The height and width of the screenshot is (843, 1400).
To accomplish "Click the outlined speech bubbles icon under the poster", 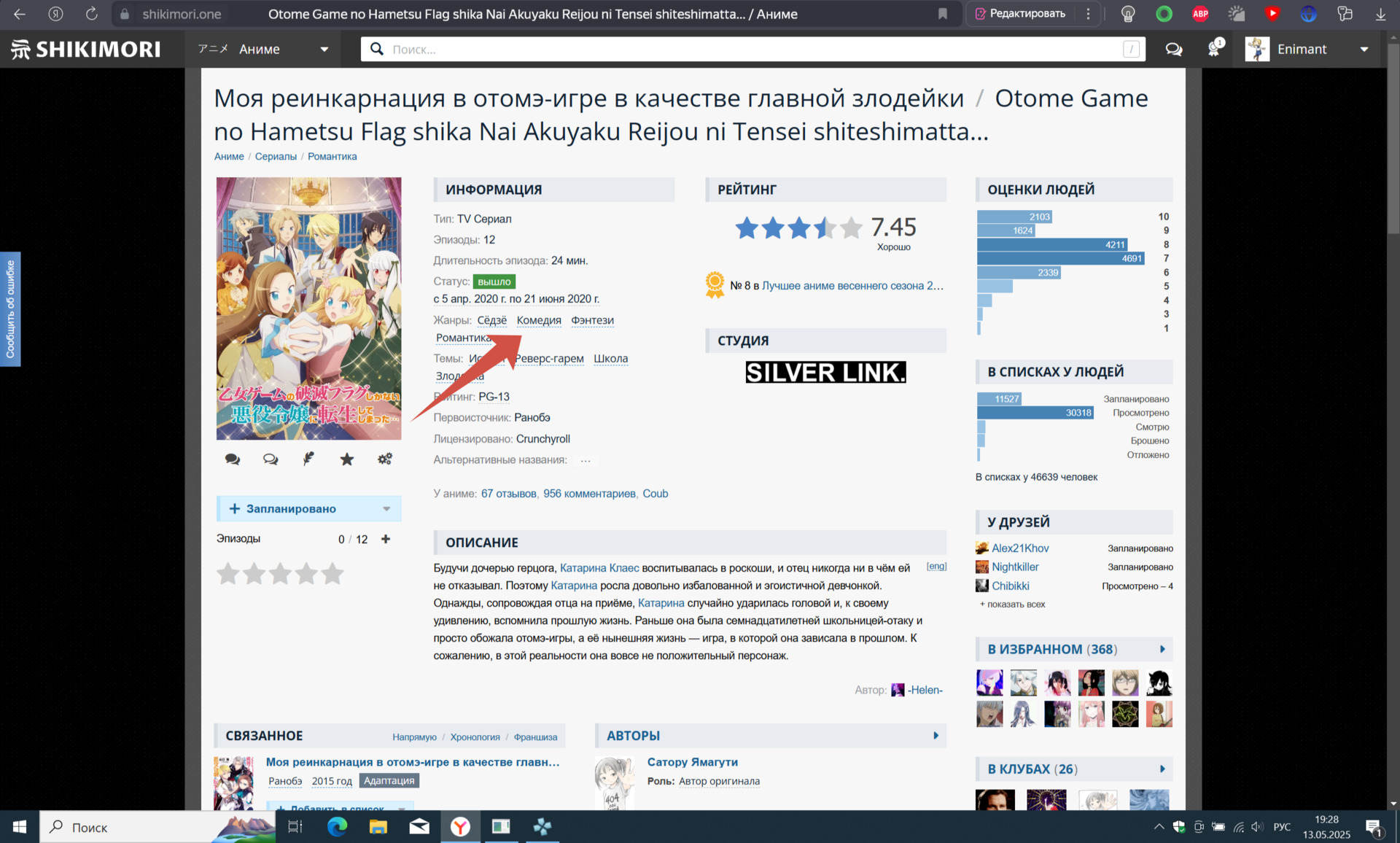I will click(x=271, y=459).
